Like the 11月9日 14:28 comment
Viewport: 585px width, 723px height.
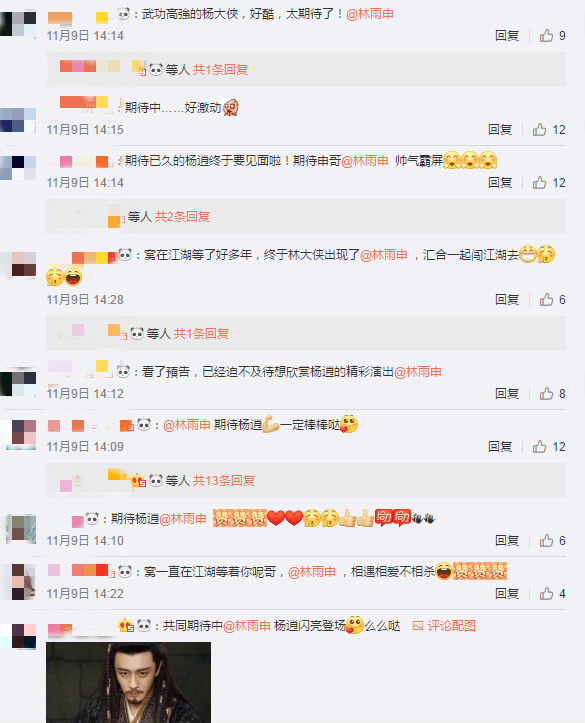pyautogui.click(x=552, y=300)
